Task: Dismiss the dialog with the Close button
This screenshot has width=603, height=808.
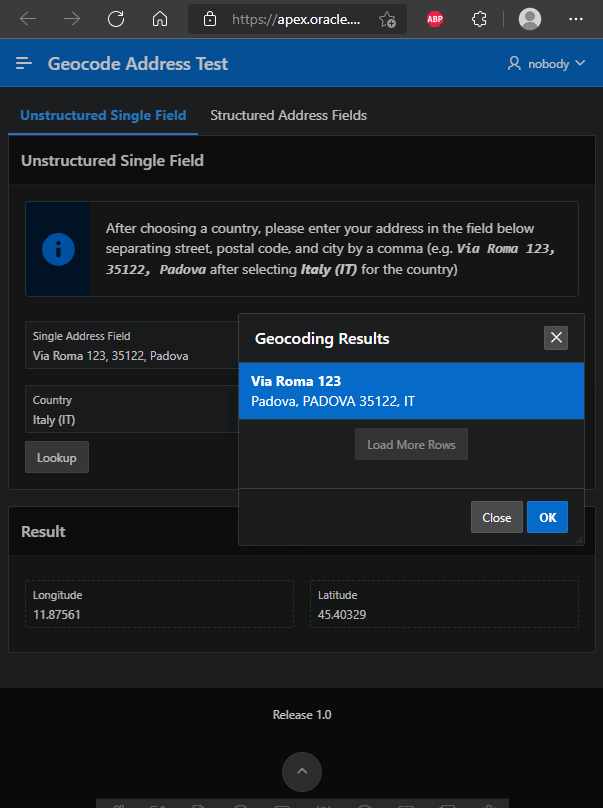Action: pos(496,517)
